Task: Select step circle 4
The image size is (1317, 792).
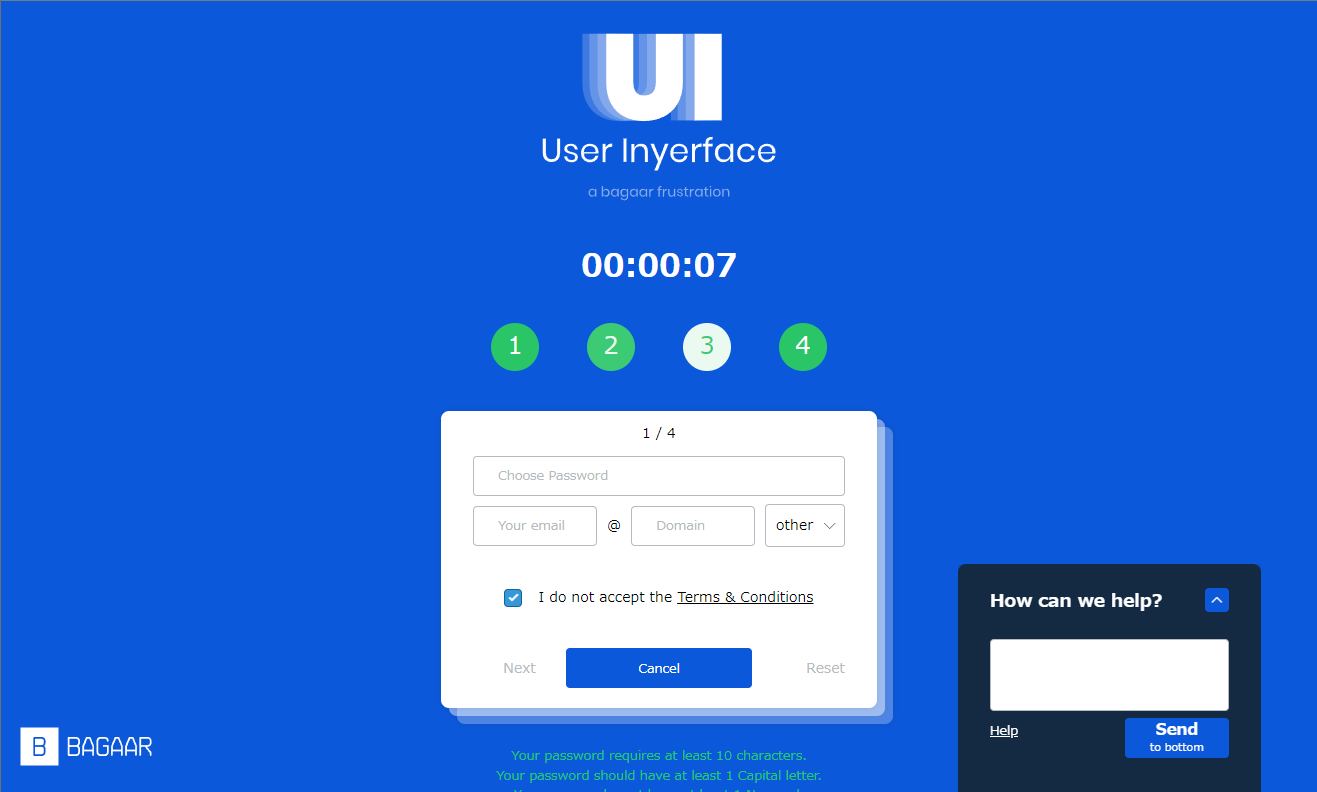Action: point(803,347)
